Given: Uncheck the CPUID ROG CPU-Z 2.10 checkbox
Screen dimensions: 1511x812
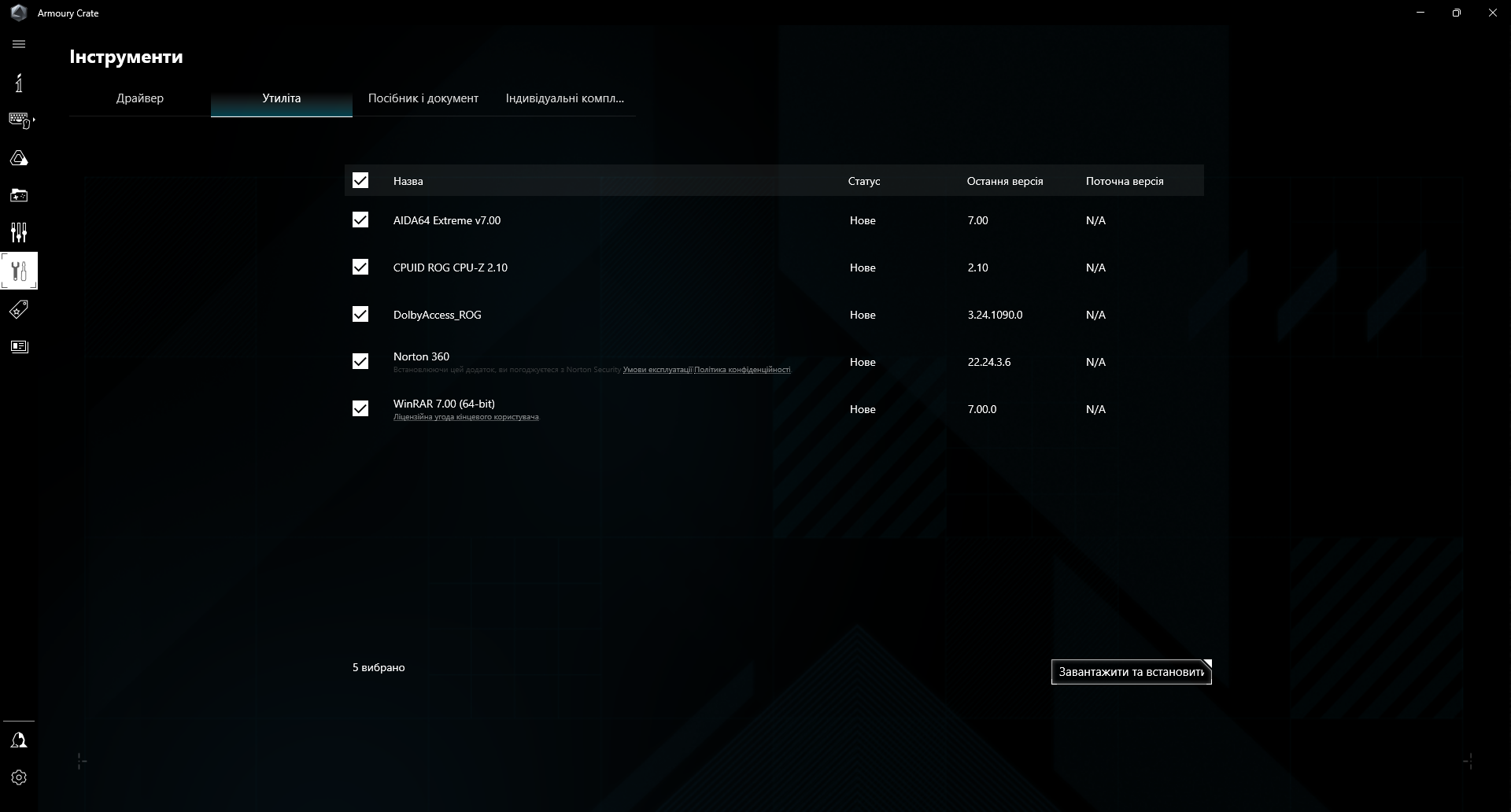Looking at the screenshot, I should (x=360, y=267).
